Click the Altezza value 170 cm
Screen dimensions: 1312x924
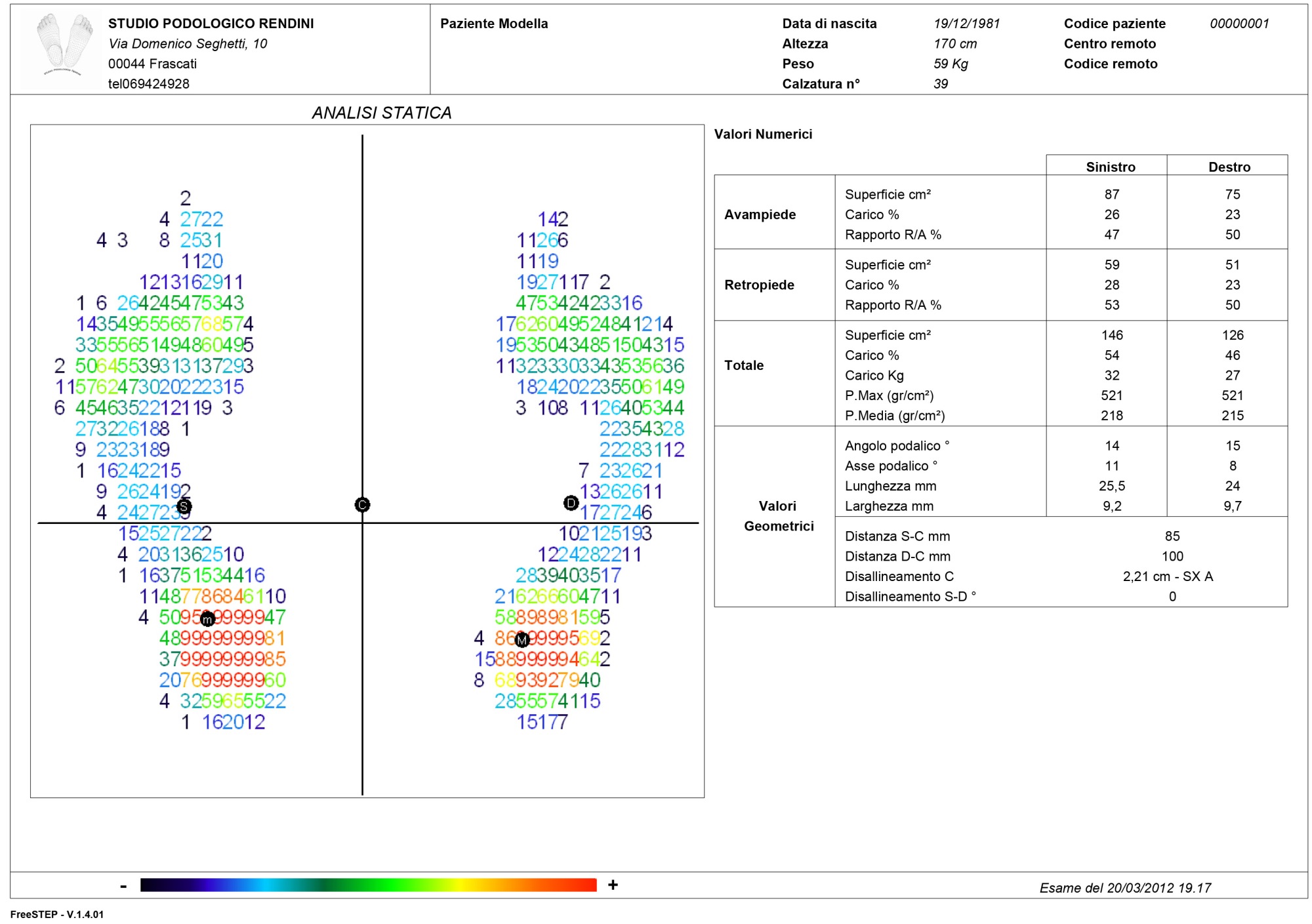pos(955,43)
